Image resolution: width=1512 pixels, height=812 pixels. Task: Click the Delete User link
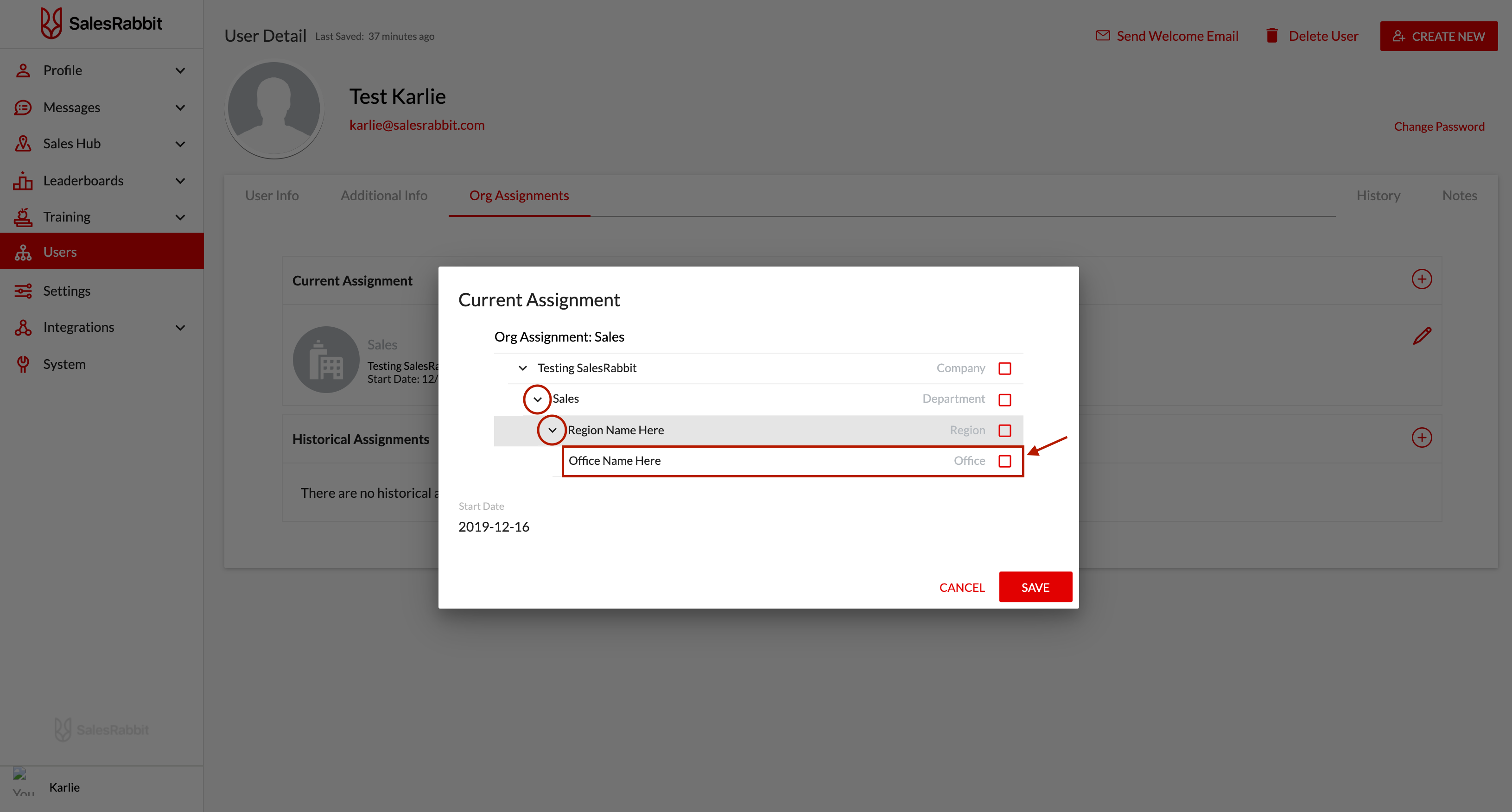click(1323, 36)
